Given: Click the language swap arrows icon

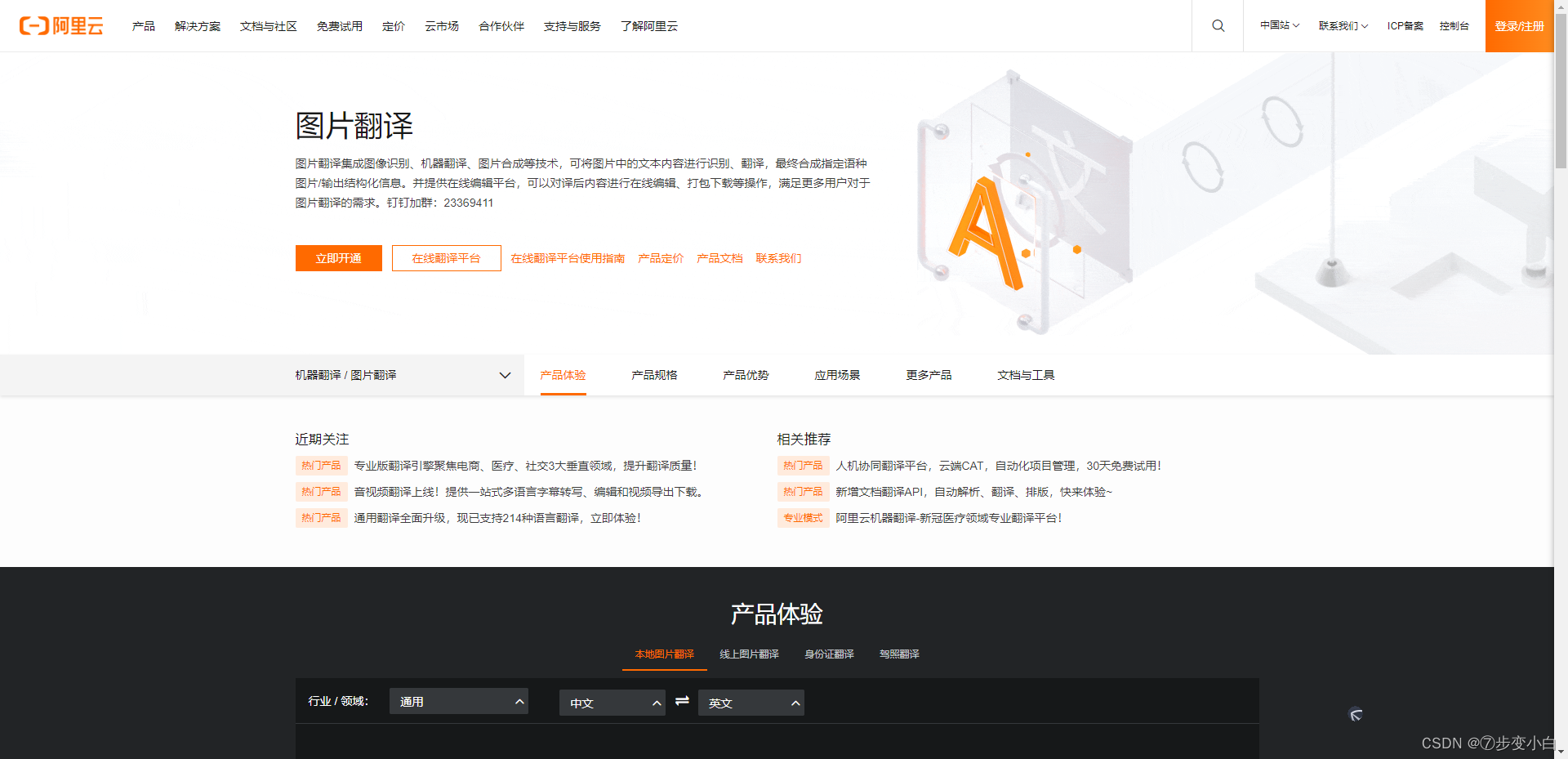Looking at the screenshot, I should pyautogui.click(x=682, y=701).
